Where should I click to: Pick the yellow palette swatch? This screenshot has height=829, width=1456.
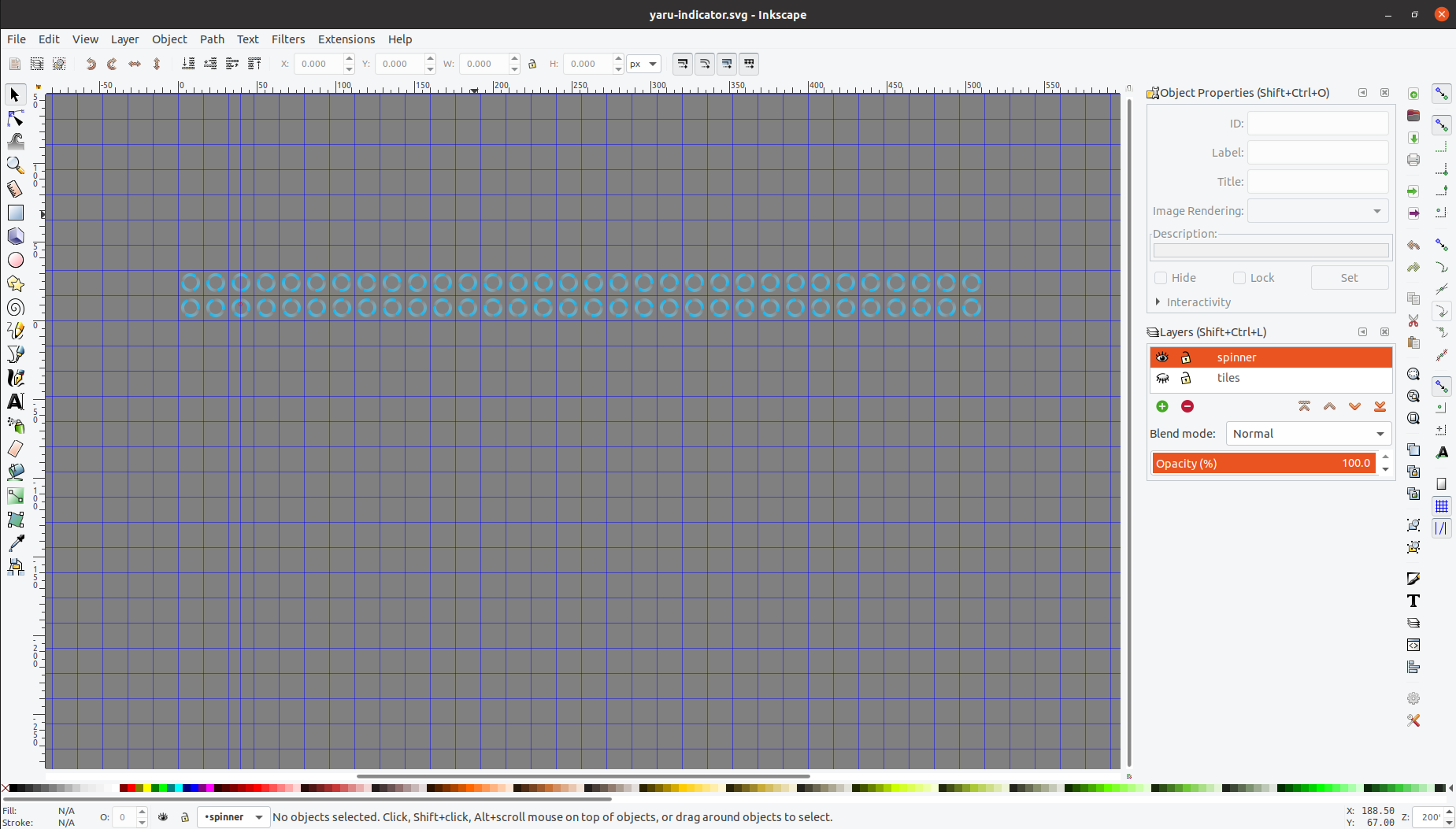pyautogui.click(x=146, y=788)
